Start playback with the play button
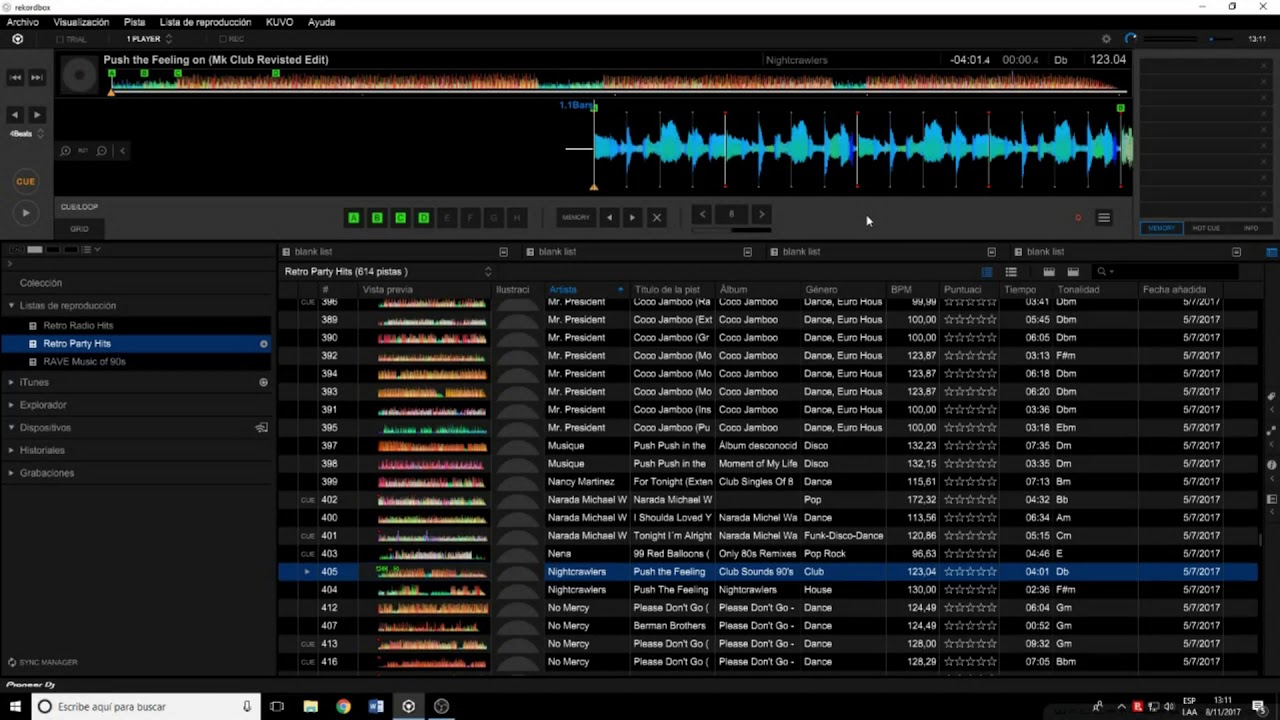 click(x=25, y=212)
